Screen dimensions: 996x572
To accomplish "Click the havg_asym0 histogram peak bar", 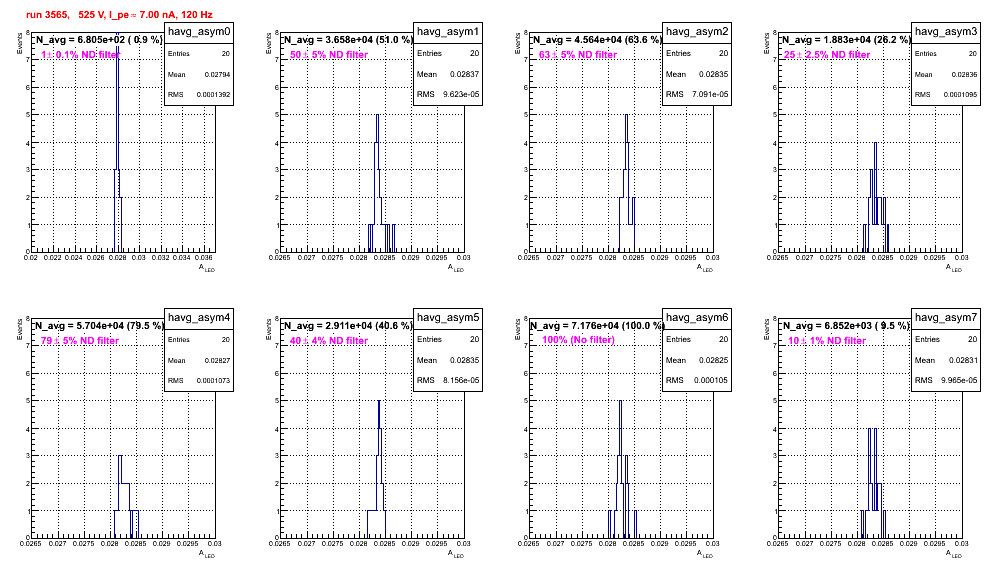I will [118, 140].
